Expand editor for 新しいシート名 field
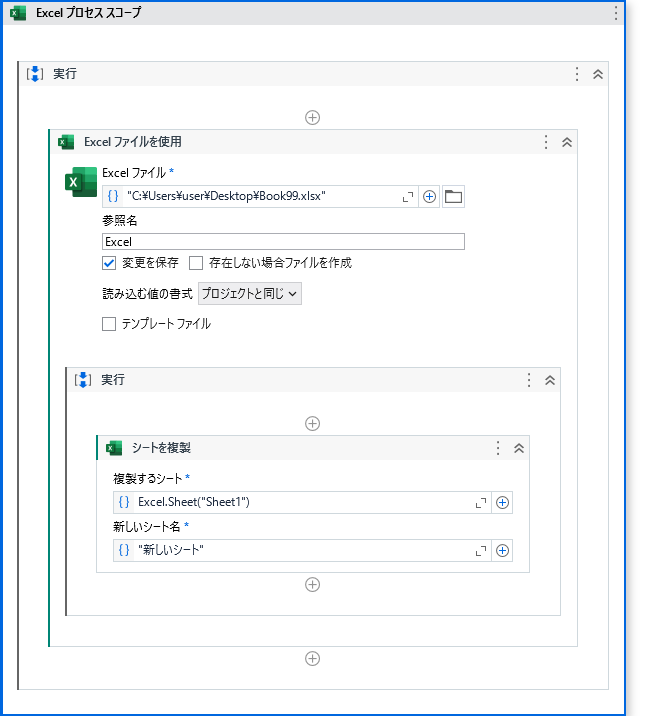648x716 pixels. [x=480, y=551]
